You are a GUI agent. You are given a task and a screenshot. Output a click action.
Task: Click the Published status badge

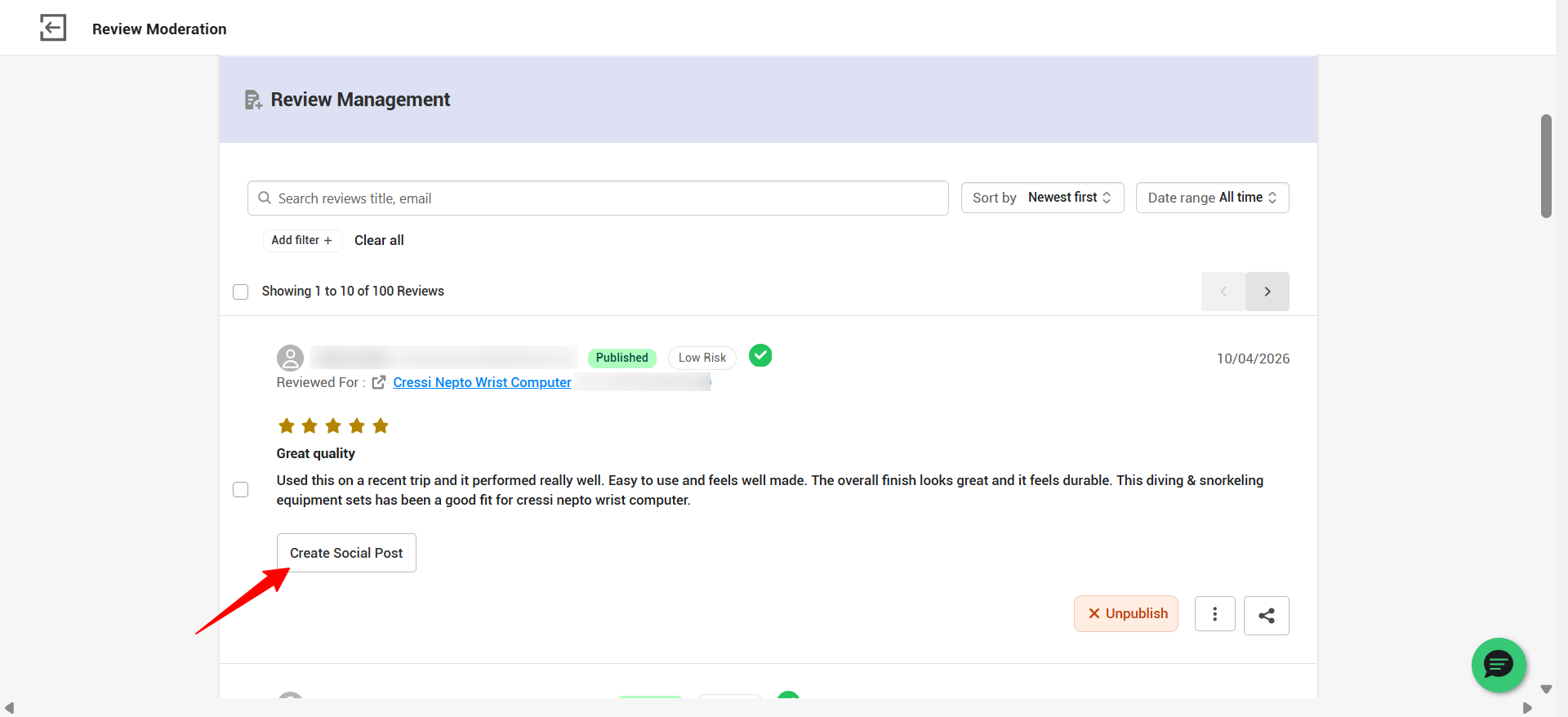(622, 358)
